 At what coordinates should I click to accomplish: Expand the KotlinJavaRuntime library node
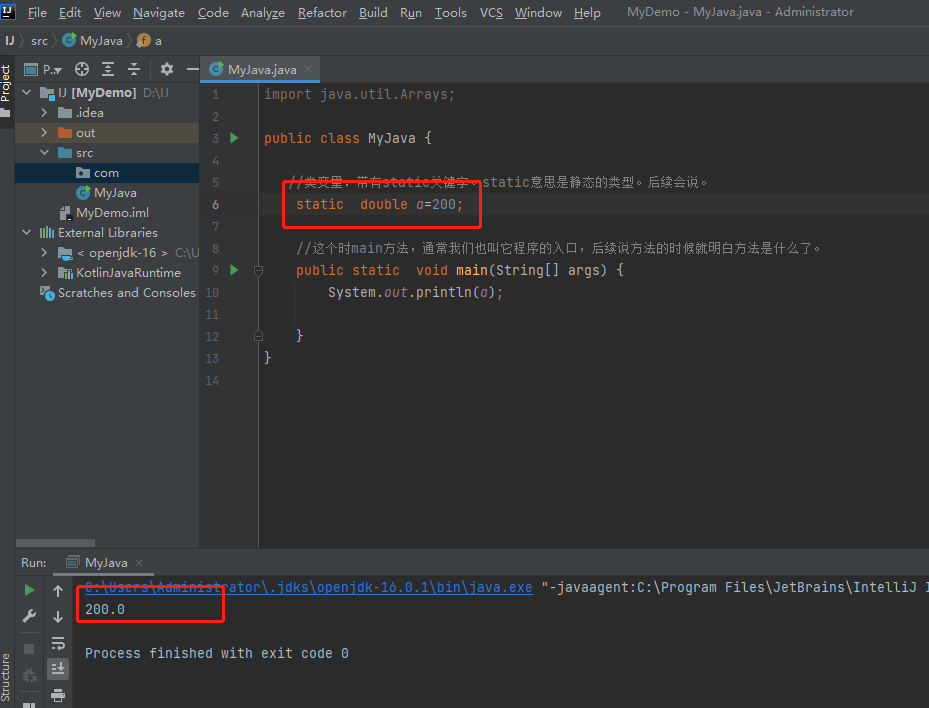(x=44, y=273)
